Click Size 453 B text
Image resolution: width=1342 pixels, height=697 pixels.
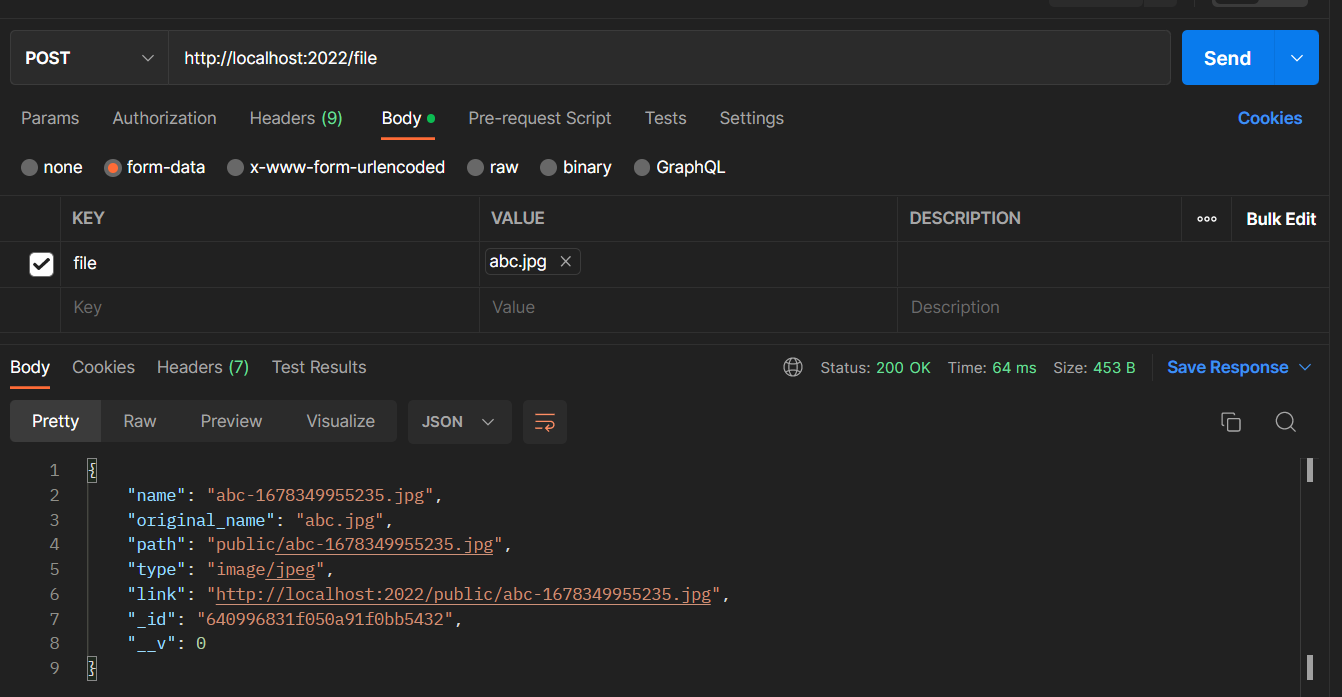[1094, 368]
